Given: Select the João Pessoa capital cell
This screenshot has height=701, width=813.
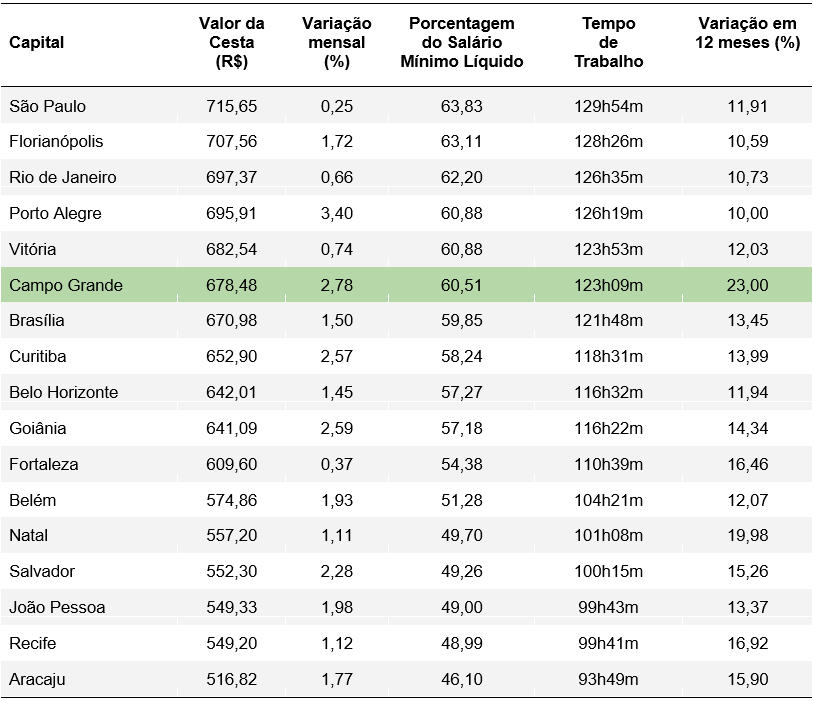Looking at the screenshot, I should pos(57,608).
